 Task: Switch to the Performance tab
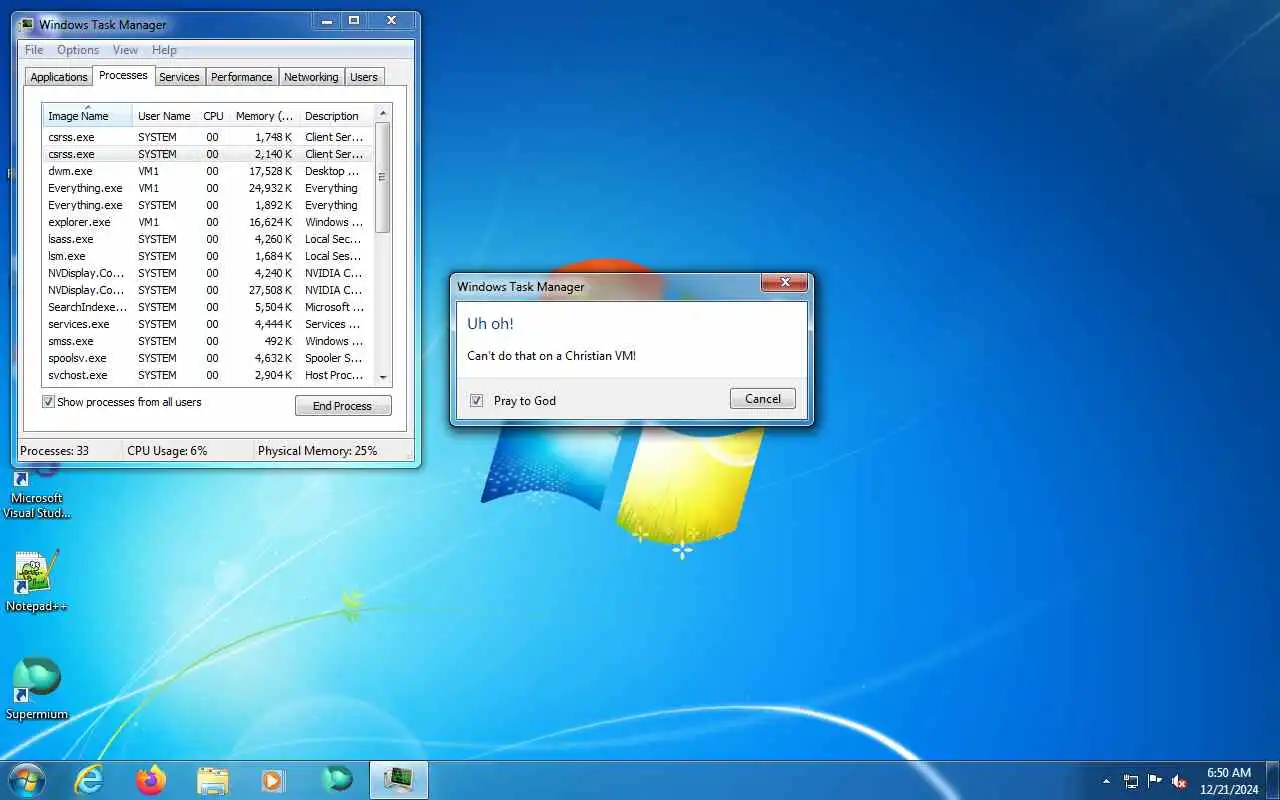click(241, 77)
